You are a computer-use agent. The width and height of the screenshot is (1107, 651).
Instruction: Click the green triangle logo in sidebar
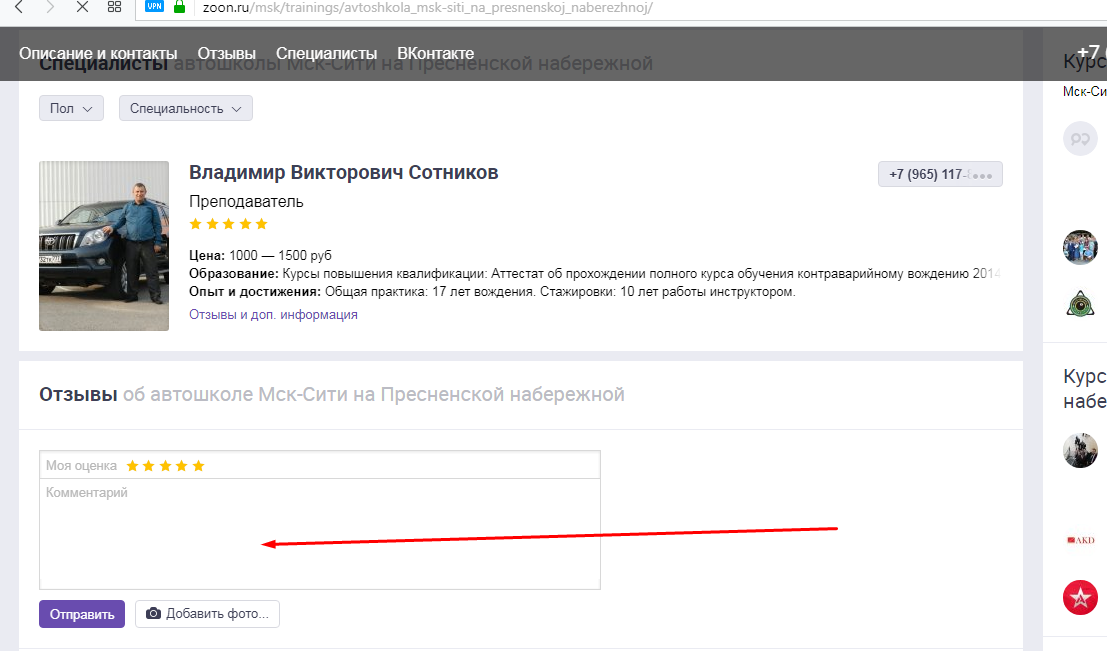1080,303
